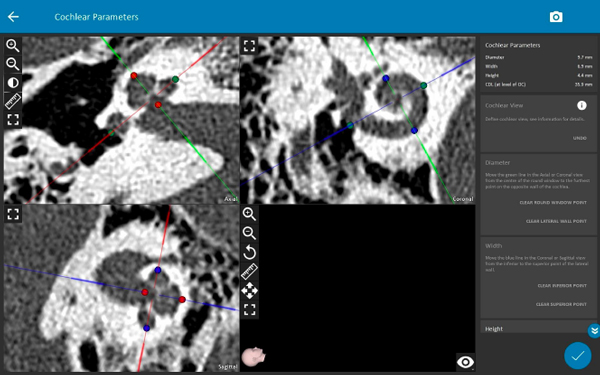Expand the Sagittal view to fullscreen
This screenshot has height=375, width=600.
tap(13, 214)
